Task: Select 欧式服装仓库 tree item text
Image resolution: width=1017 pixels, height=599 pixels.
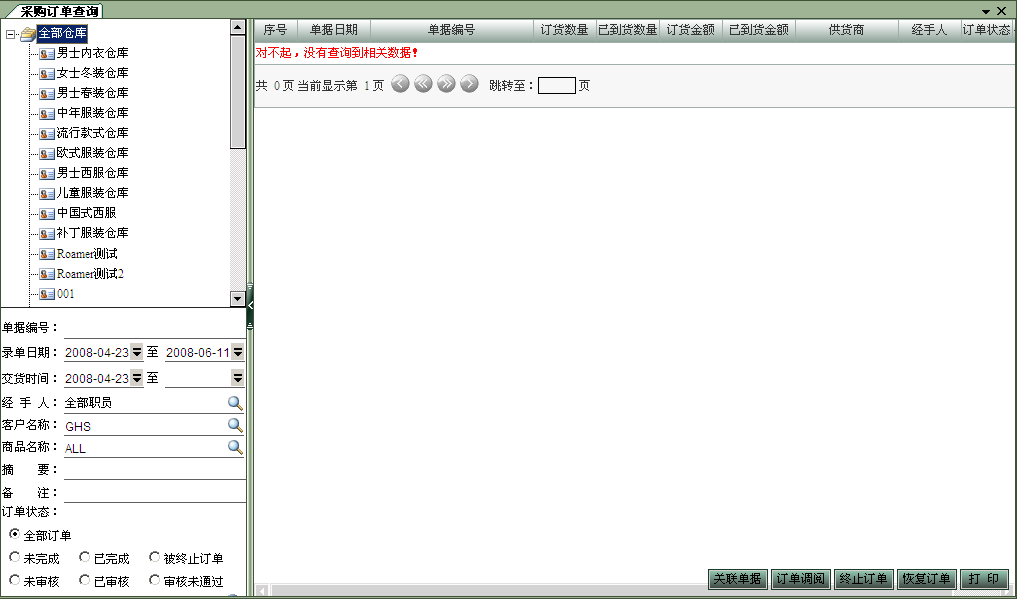Action: (x=93, y=153)
